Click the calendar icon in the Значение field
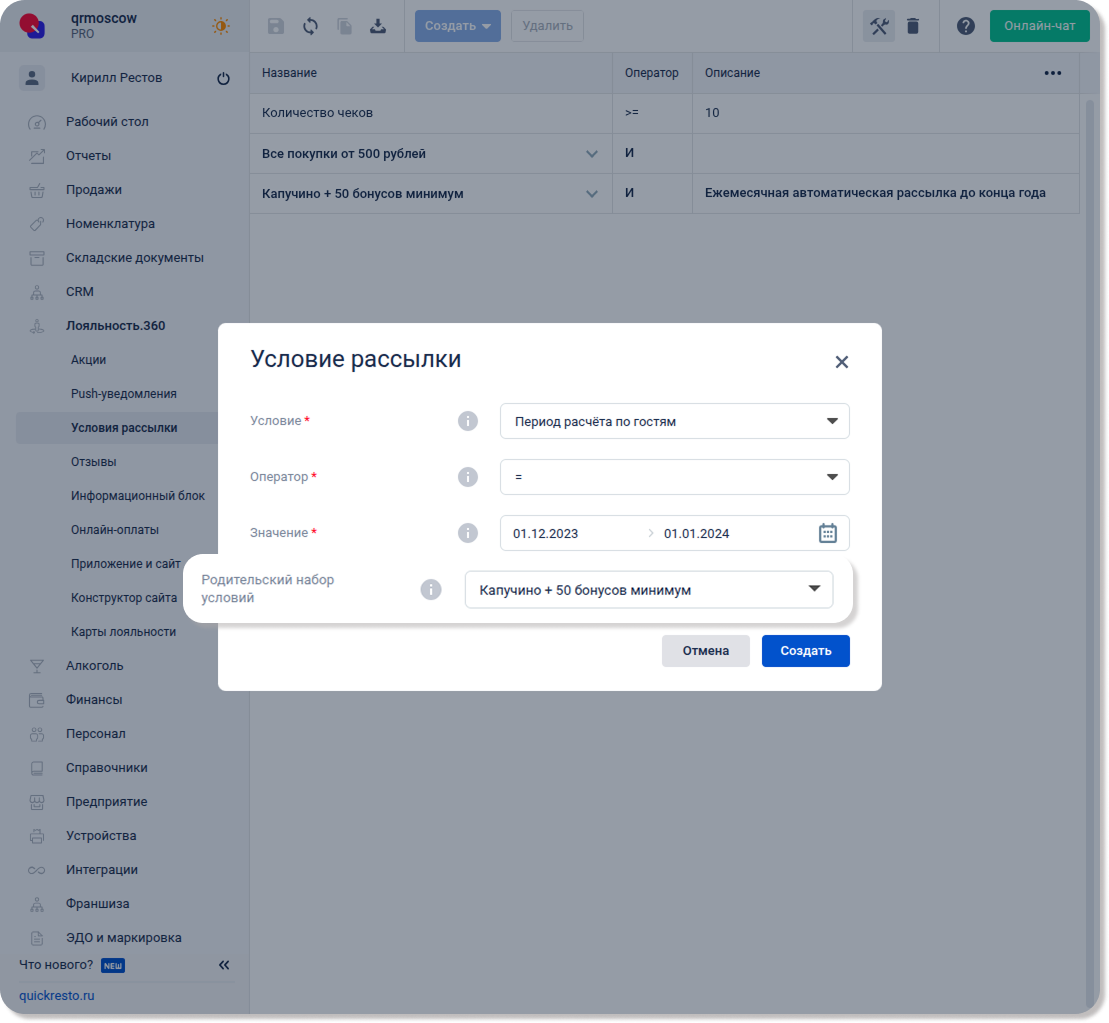 (x=827, y=533)
